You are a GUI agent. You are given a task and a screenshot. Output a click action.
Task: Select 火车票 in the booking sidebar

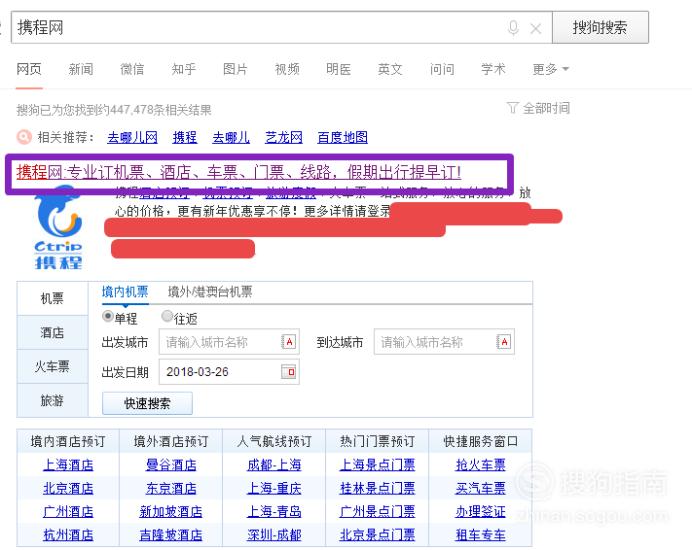[52, 367]
